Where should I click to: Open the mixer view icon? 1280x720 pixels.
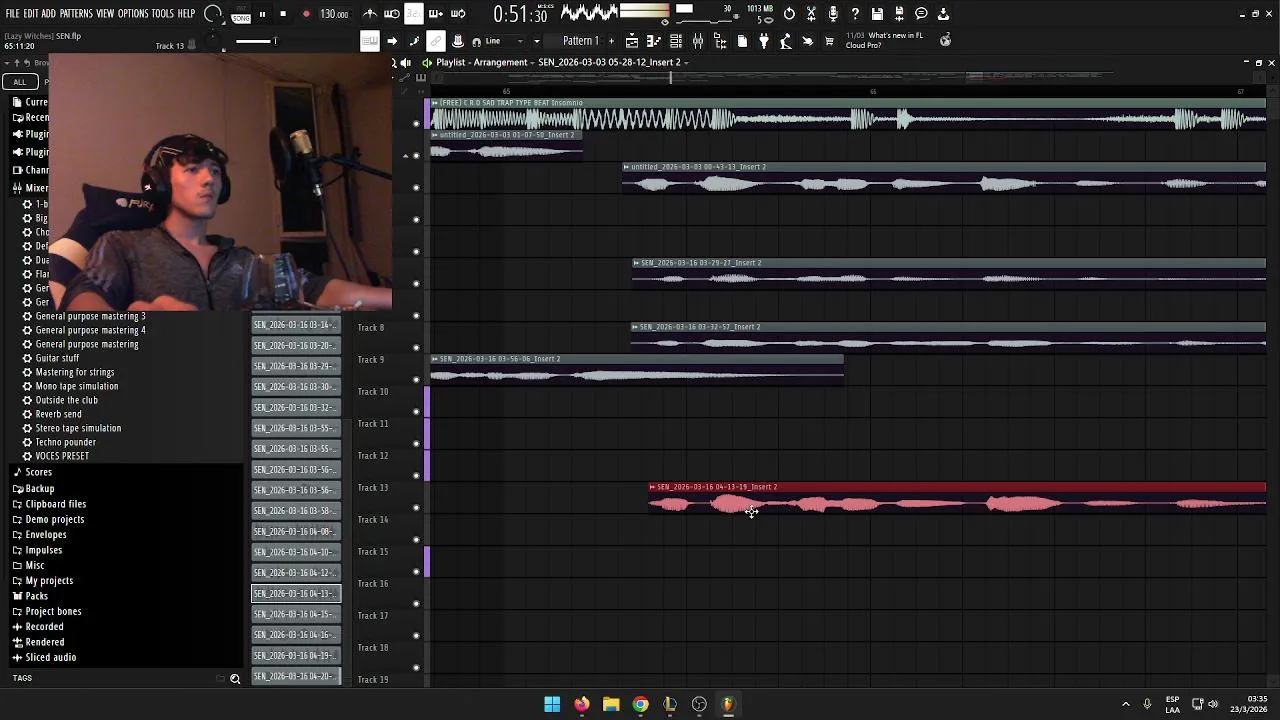pyautogui.click(x=698, y=41)
